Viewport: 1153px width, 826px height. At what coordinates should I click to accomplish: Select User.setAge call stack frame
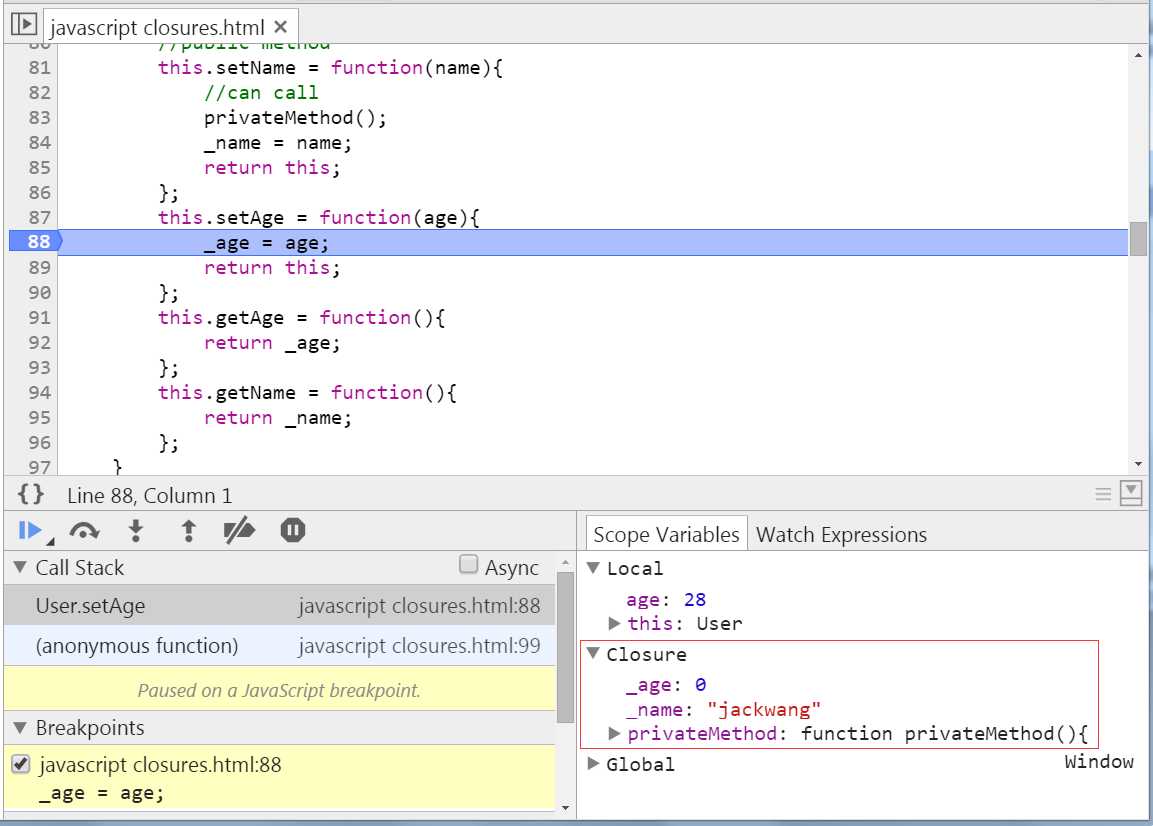point(279,605)
